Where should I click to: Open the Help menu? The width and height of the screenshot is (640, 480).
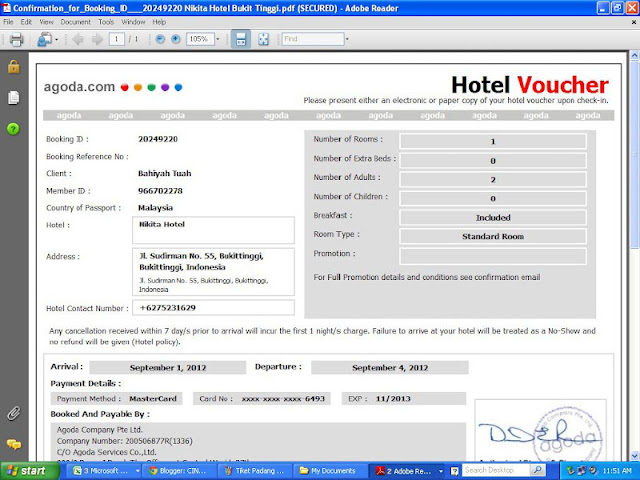click(x=159, y=22)
